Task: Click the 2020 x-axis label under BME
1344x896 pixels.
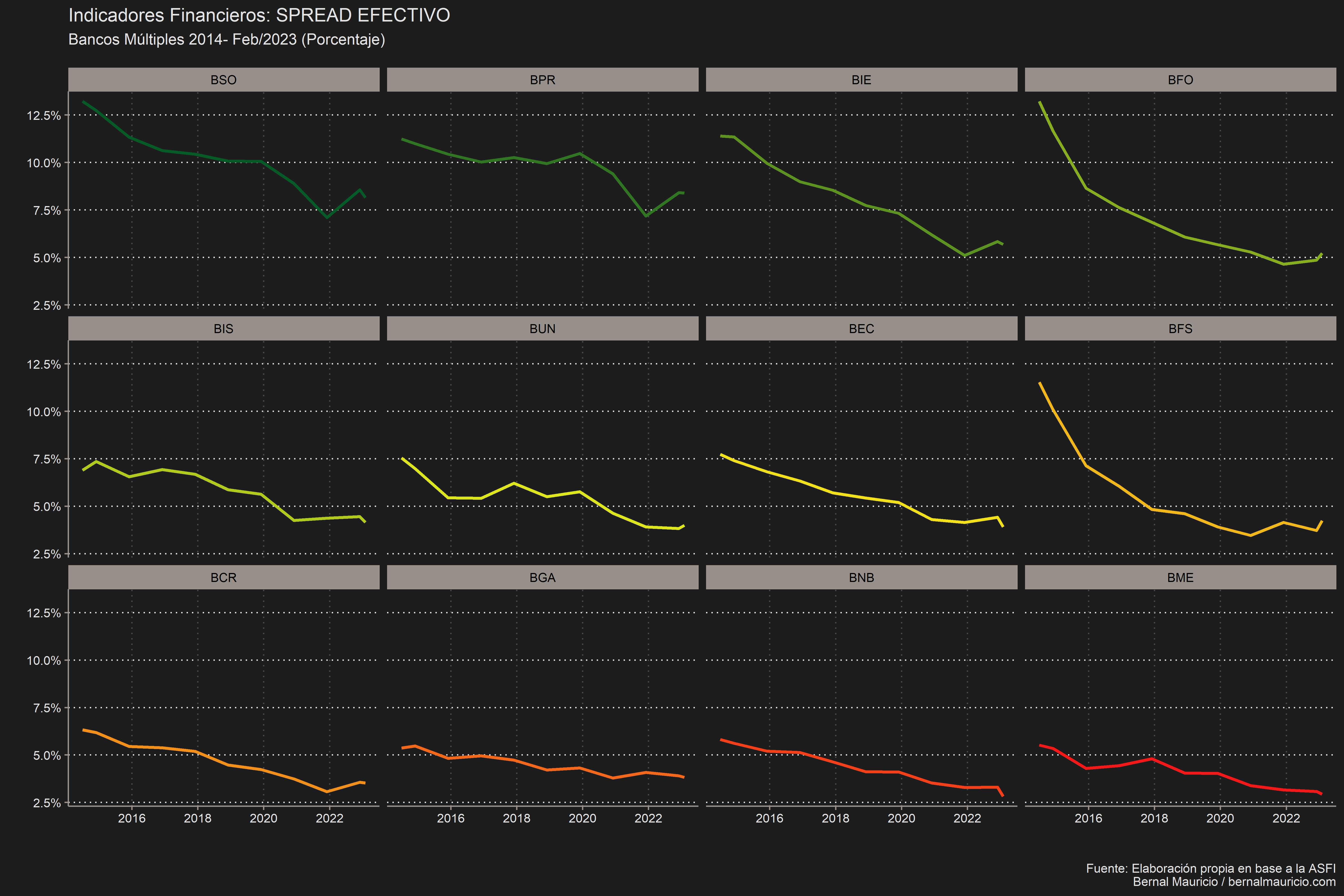Action: point(1220,818)
